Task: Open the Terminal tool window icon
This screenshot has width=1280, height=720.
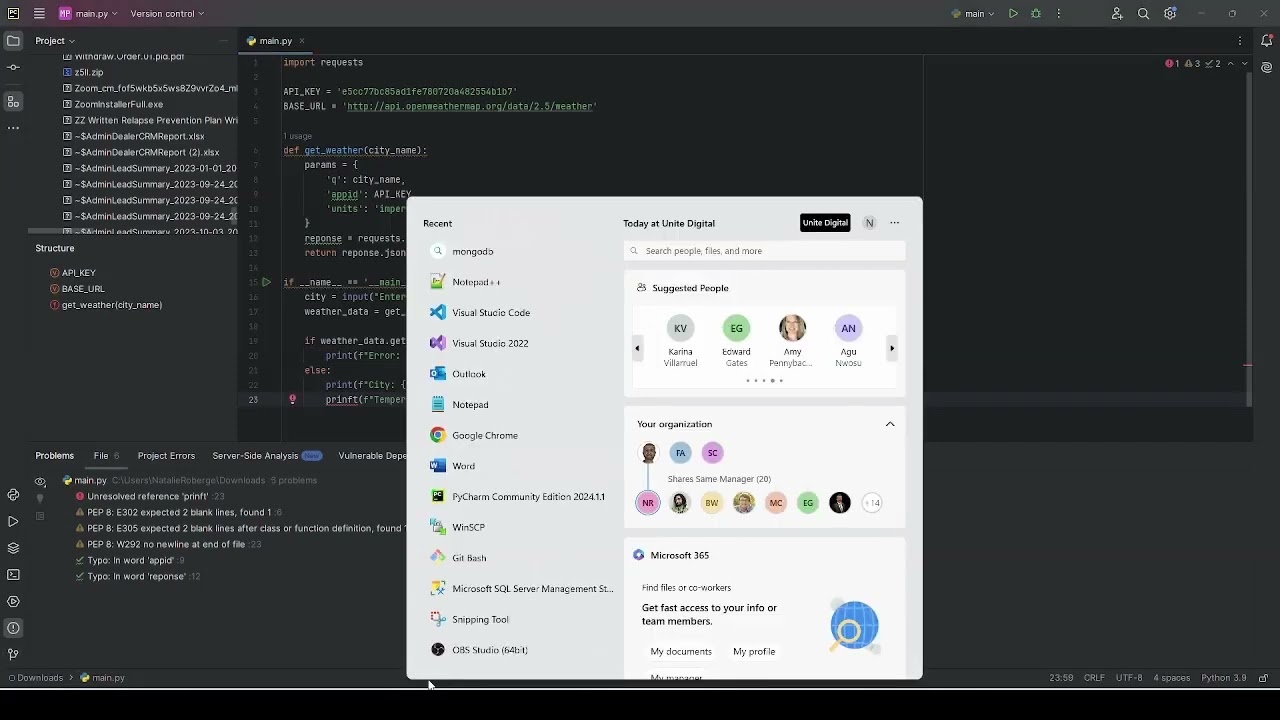Action: (13, 575)
